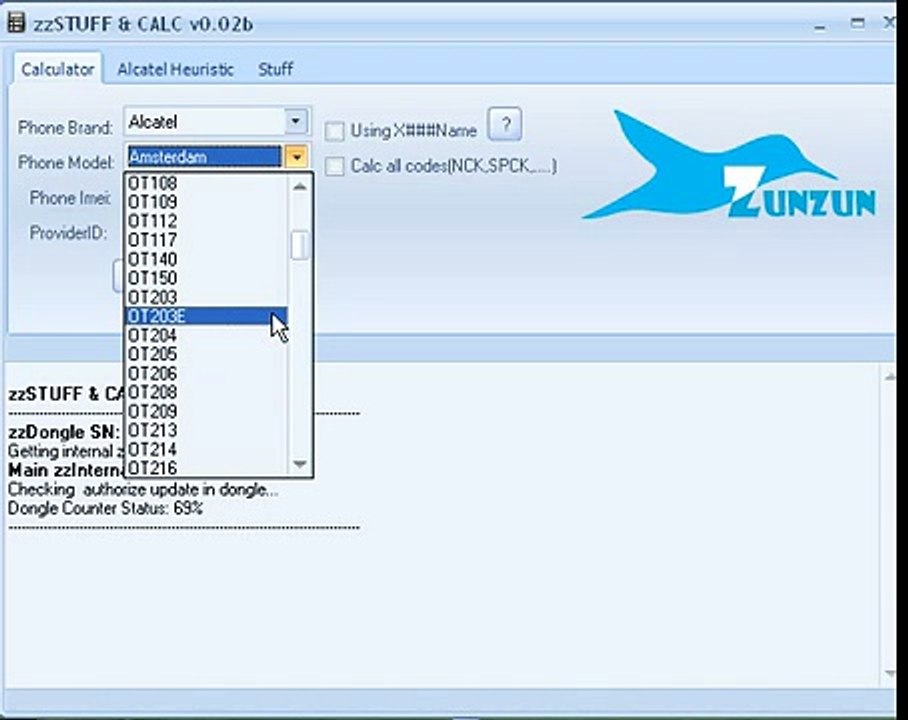Select OT209 from the model list
Viewport: 908px width, 720px height.
pos(206,412)
